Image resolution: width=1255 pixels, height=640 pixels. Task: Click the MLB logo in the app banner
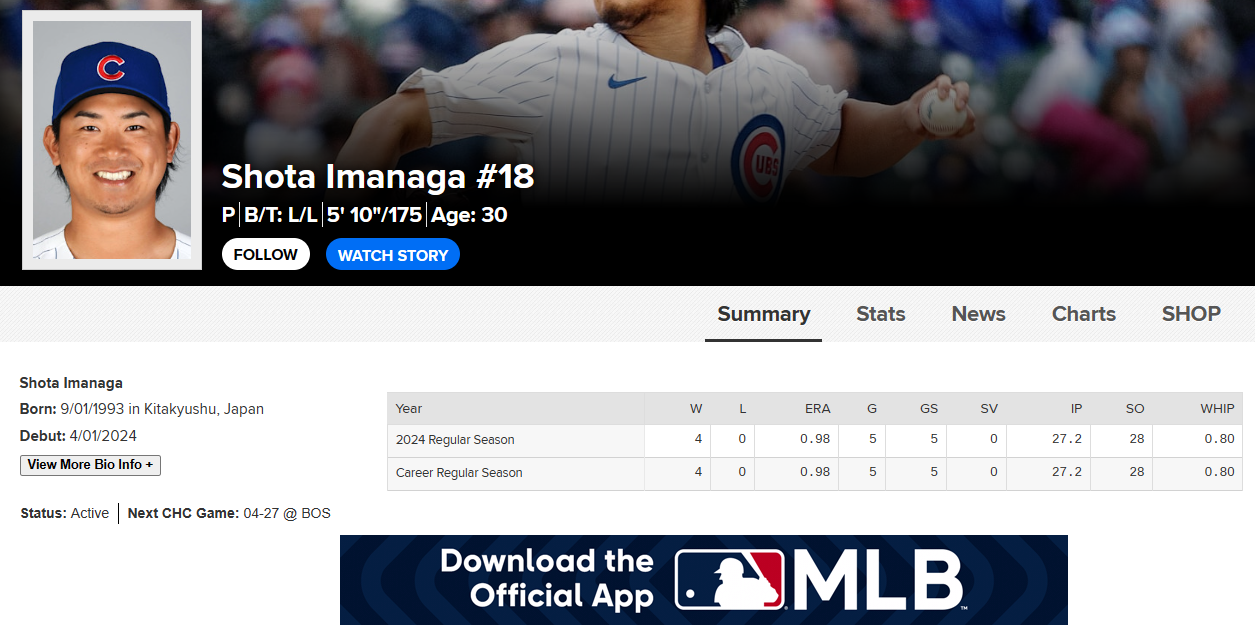[820, 580]
